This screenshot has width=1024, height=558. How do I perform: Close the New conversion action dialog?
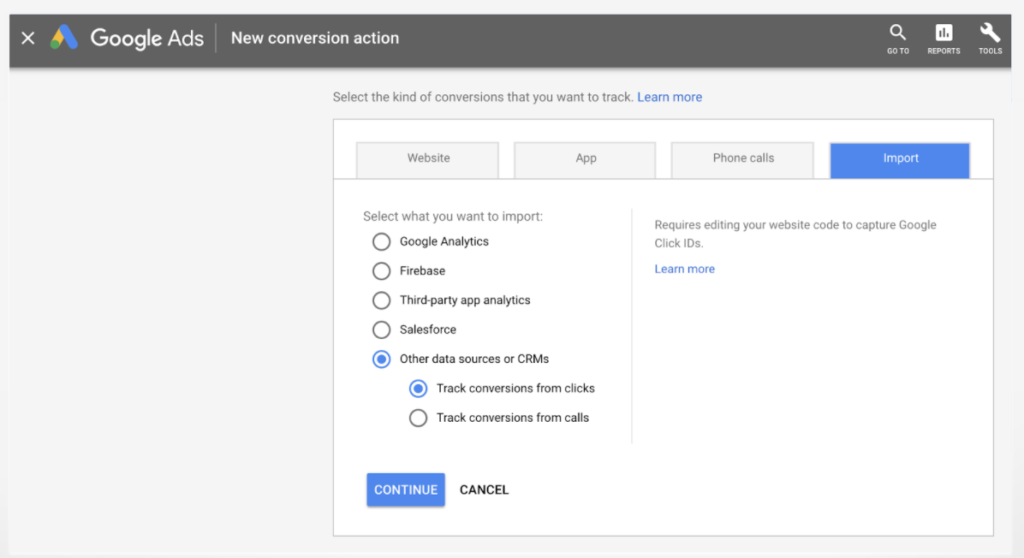click(x=28, y=38)
